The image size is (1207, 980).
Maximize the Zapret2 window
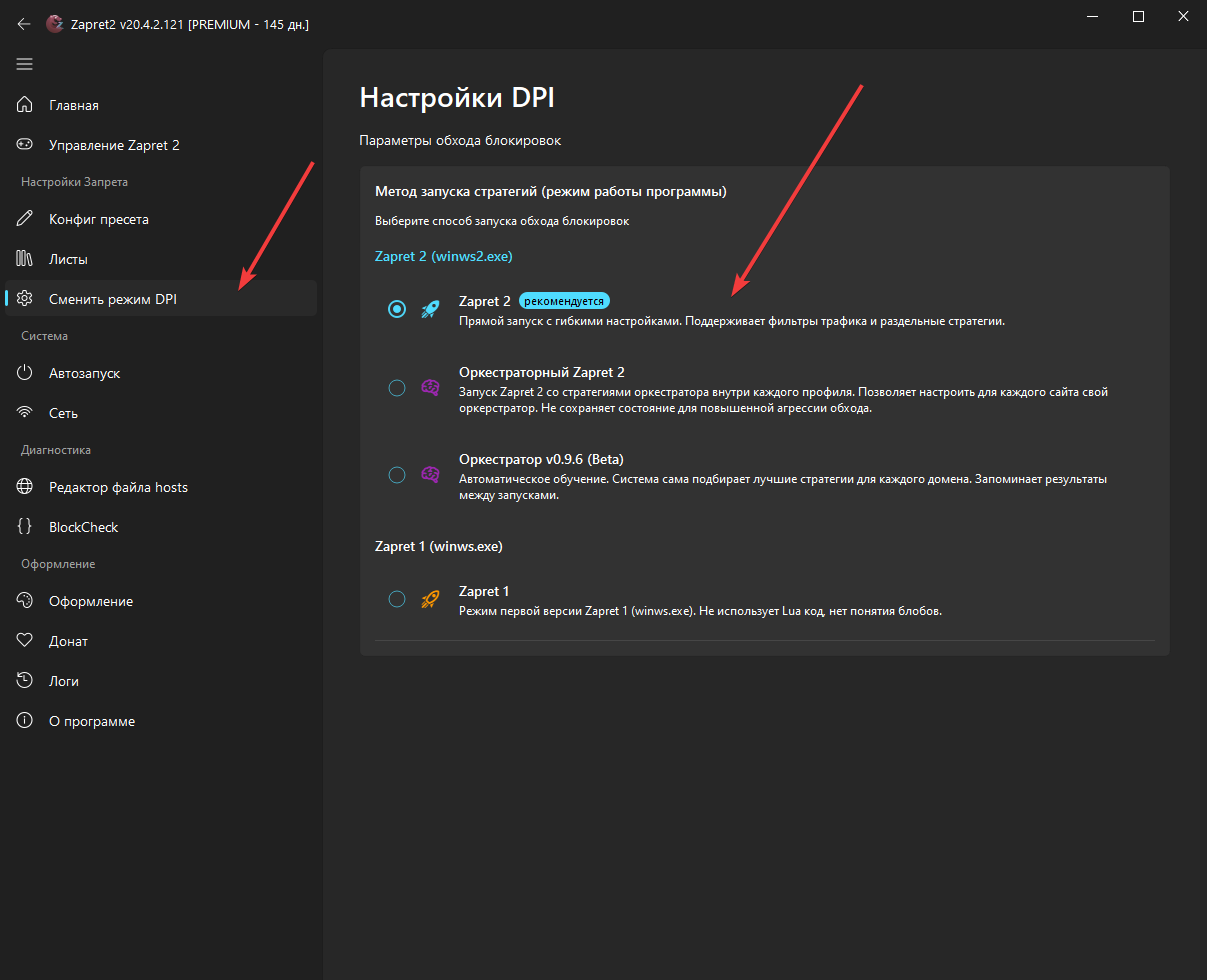1138,17
